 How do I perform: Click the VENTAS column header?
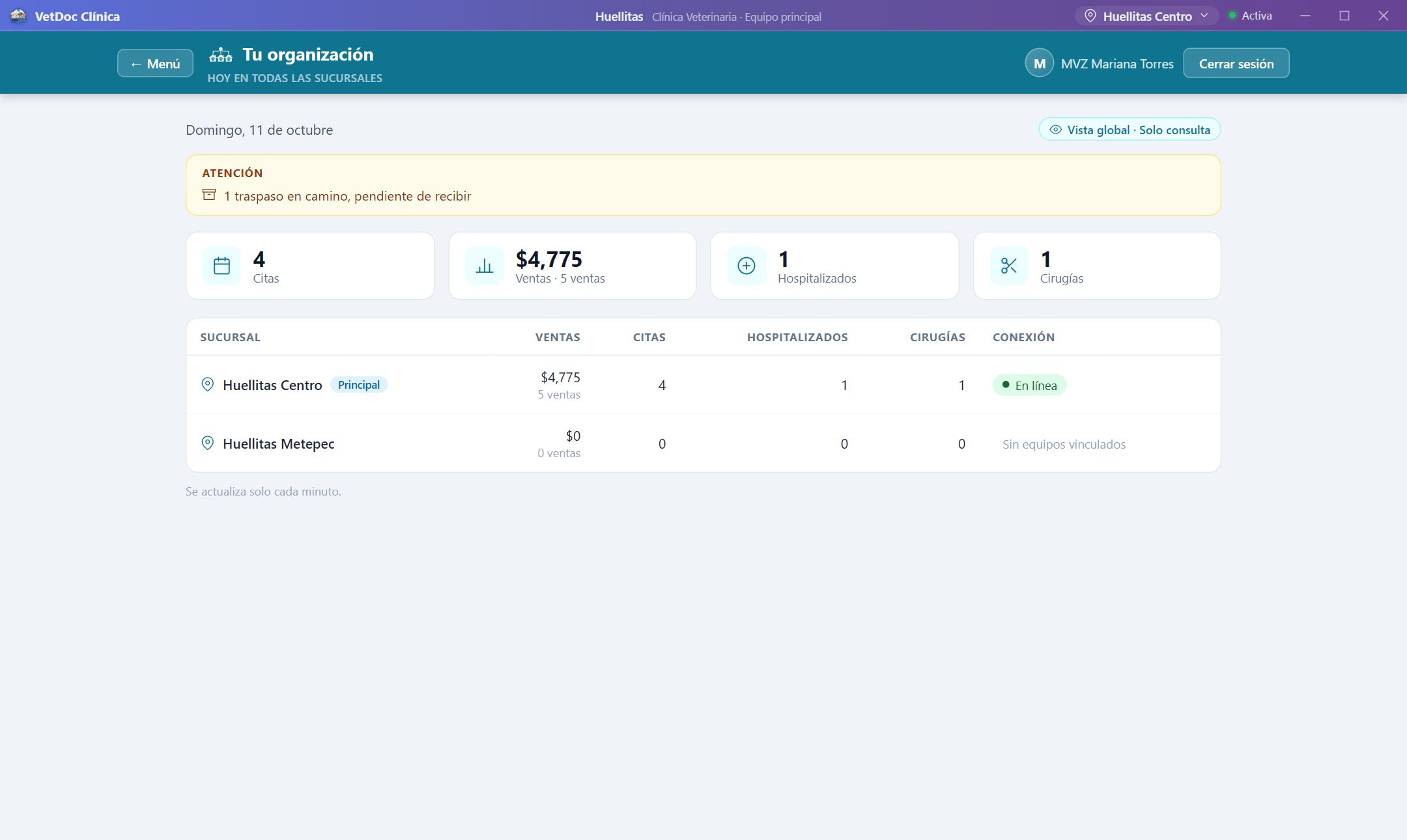click(x=558, y=337)
